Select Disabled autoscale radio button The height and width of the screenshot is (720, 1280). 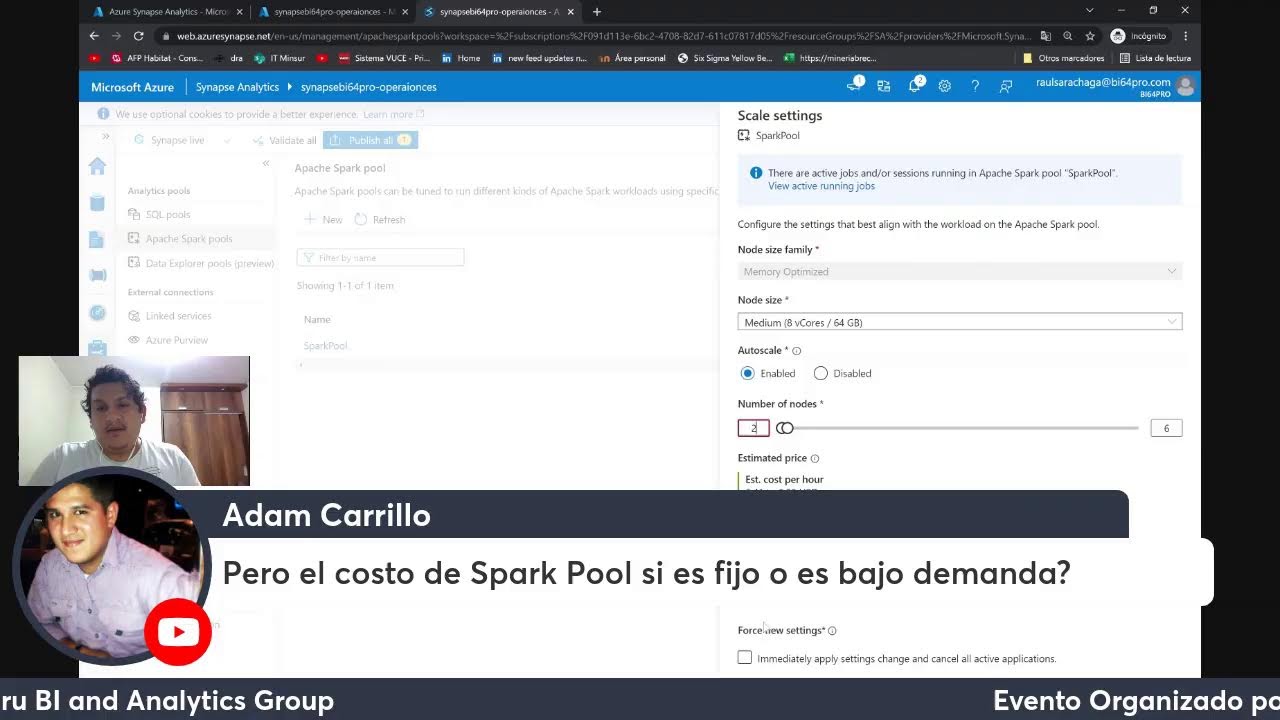click(x=821, y=373)
